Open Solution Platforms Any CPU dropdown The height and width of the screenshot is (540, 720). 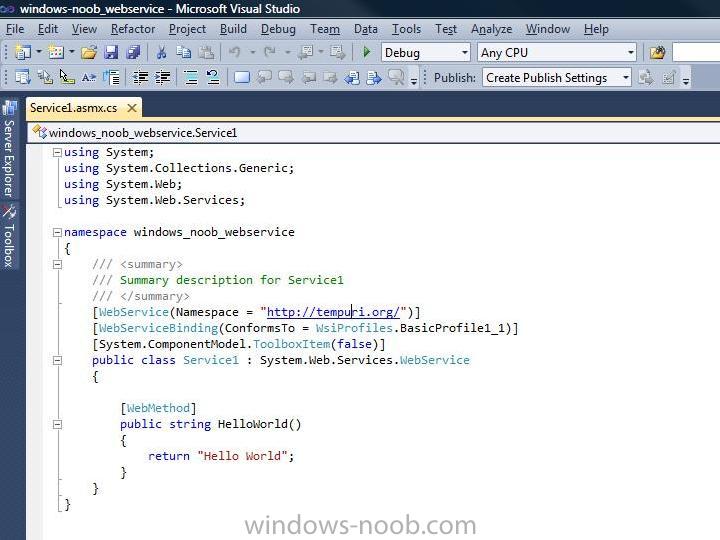tap(557, 52)
